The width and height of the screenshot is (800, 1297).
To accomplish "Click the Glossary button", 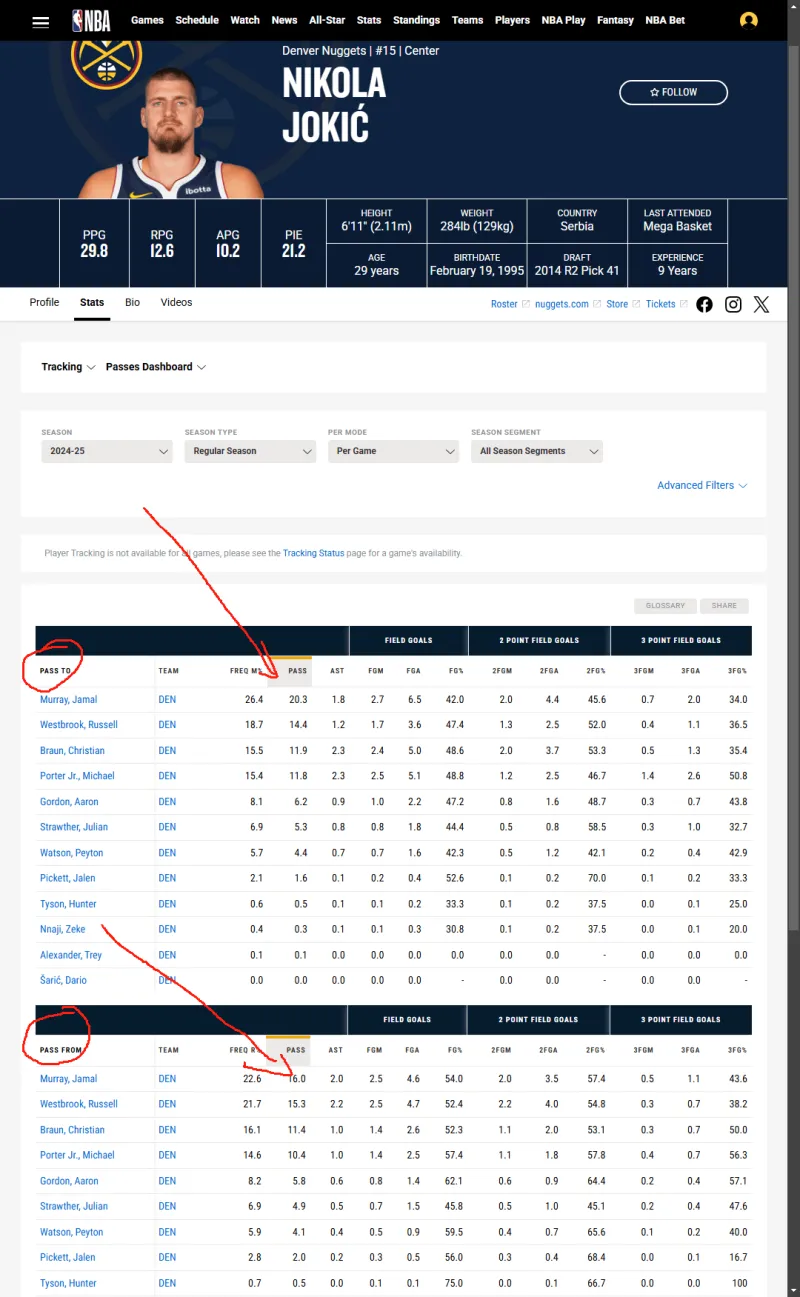I will tap(665, 606).
